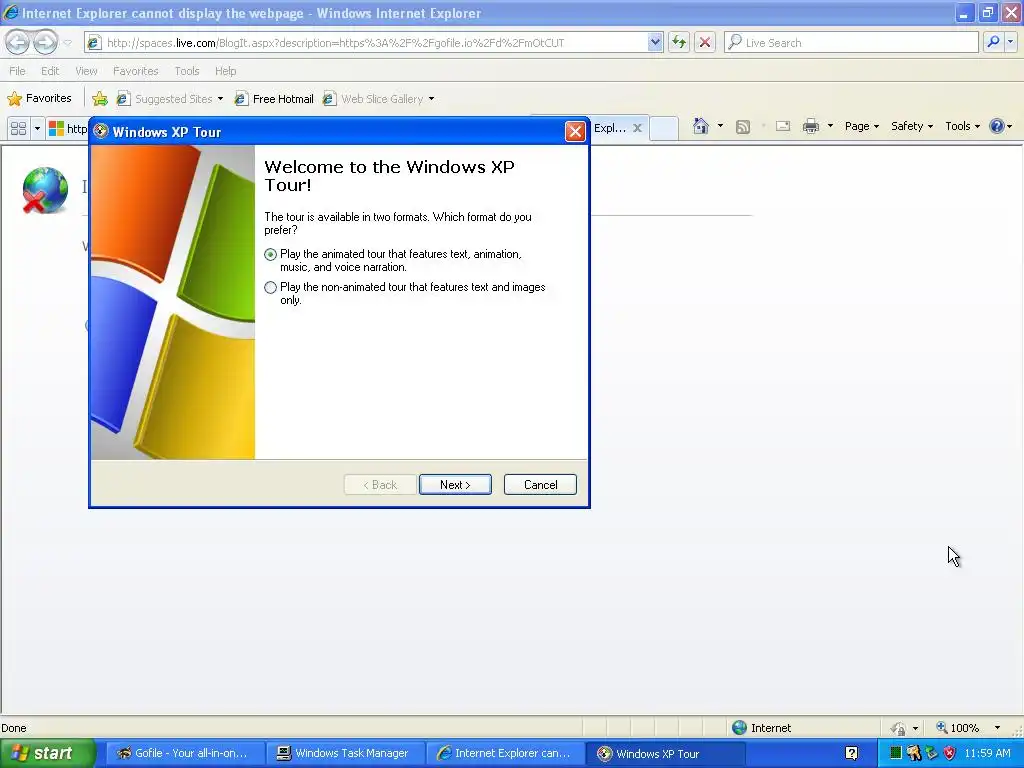1024x768 pixels.
Task: Click the Live Search box
Action: [851, 42]
